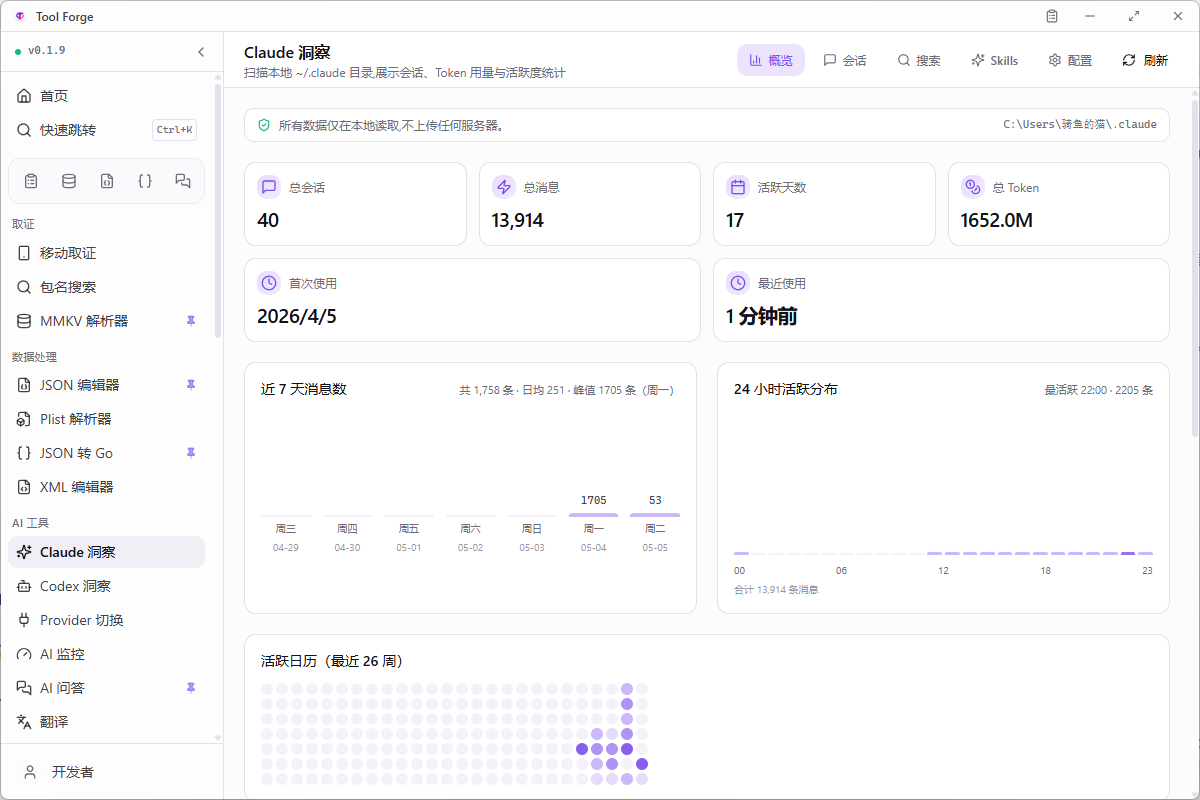The height and width of the screenshot is (800, 1200).
Task: Open 翻译 translation tool
Action: pyautogui.click(x=106, y=722)
